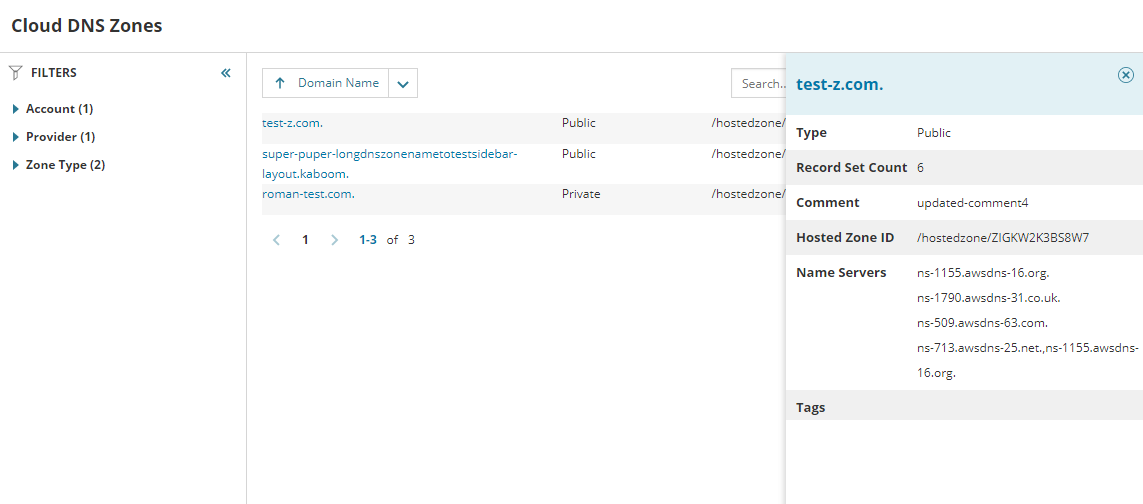The width and height of the screenshot is (1143, 504).
Task: Open the super-puper-longdnszonename zone link
Action: tap(389, 155)
